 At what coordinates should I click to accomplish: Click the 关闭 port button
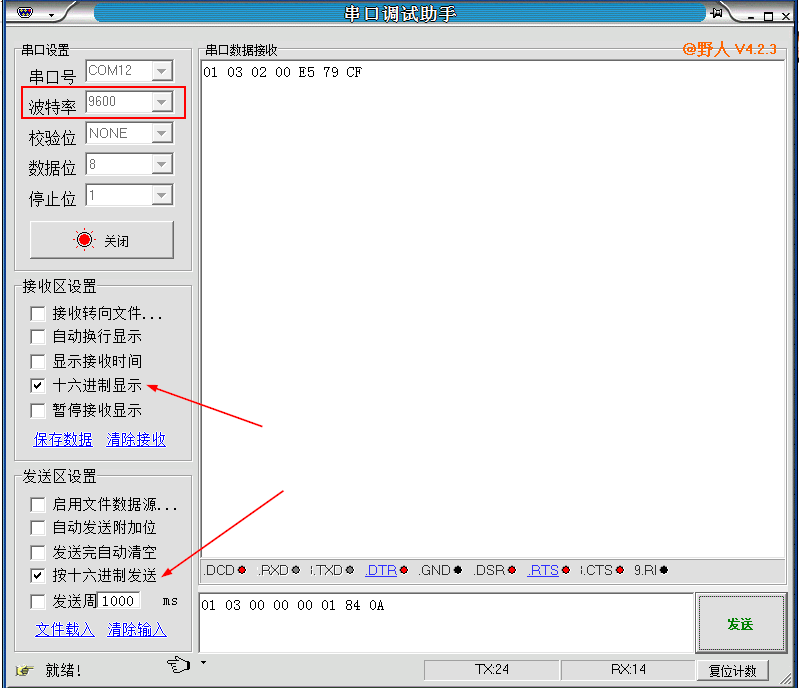tap(102, 240)
